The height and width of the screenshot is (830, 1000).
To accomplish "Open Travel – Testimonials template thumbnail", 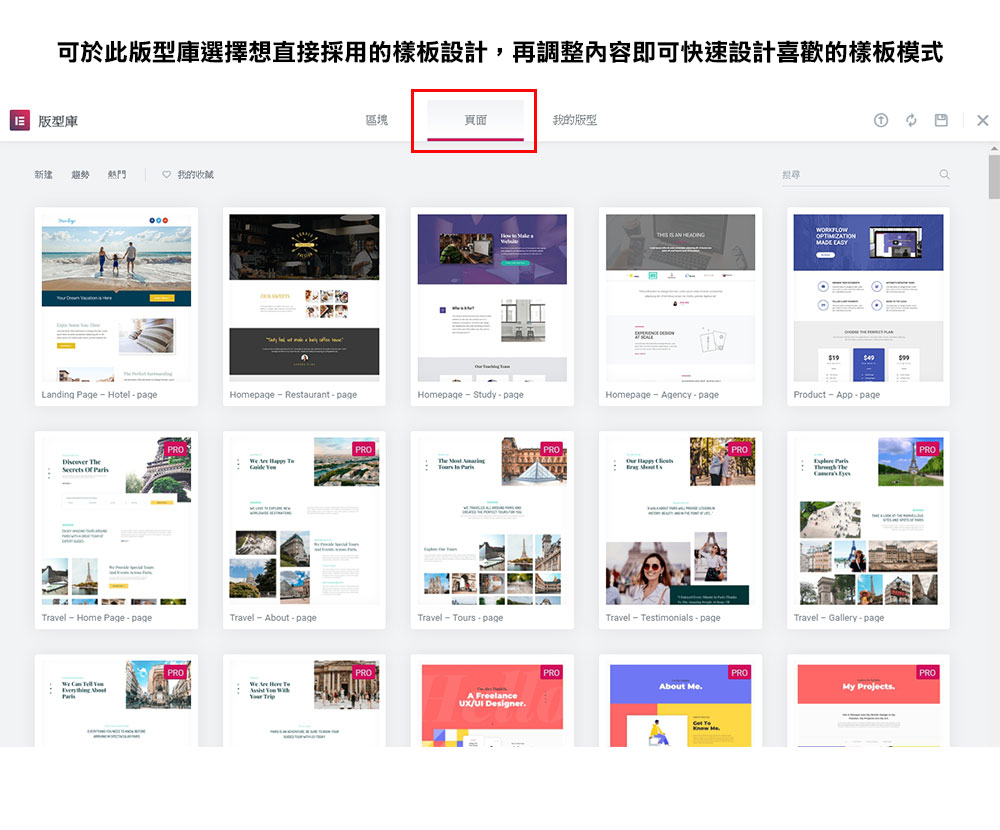I will click(x=680, y=521).
